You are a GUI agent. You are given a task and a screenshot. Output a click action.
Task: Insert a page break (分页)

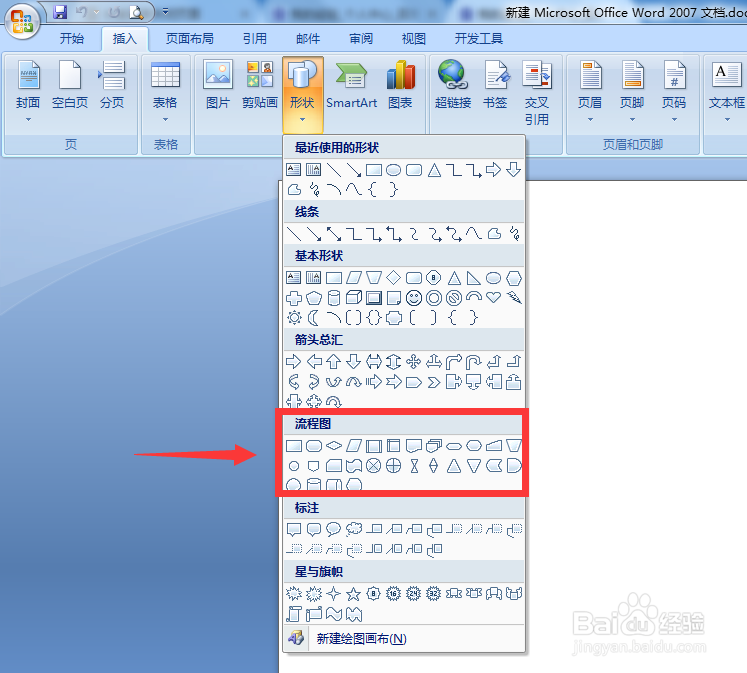(112, 85)
